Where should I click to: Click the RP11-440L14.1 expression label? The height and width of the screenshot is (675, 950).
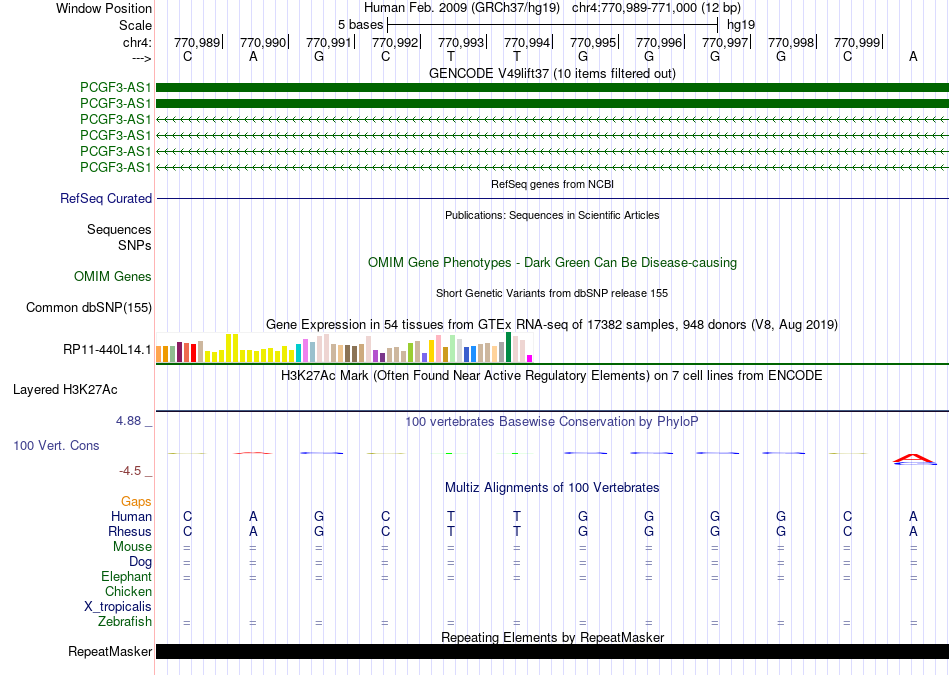tap(107, 350)
